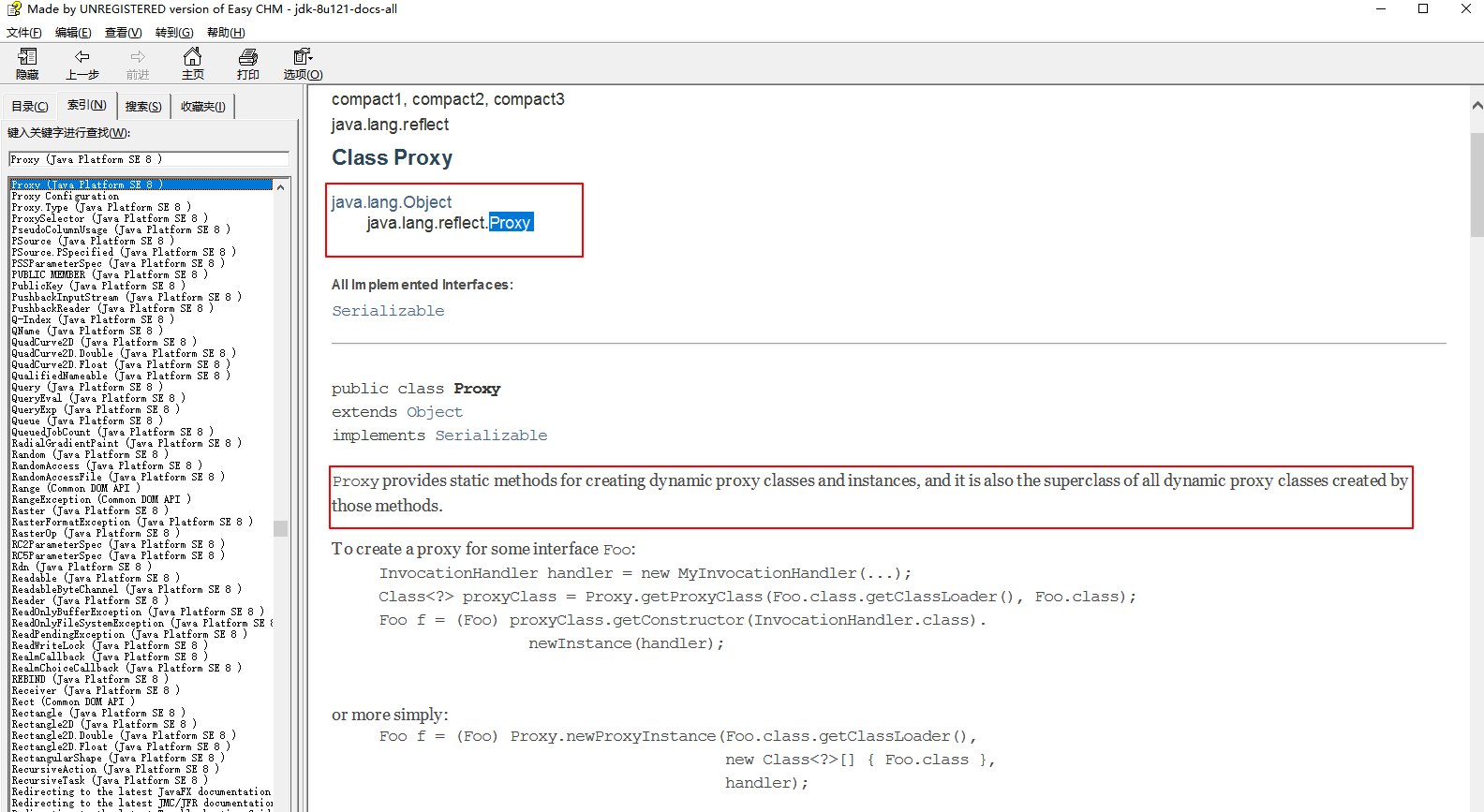The width and height of the screenshot is (1484, 812).
Task: Open the 编辑(E) menu
Action: coord(73,33)
